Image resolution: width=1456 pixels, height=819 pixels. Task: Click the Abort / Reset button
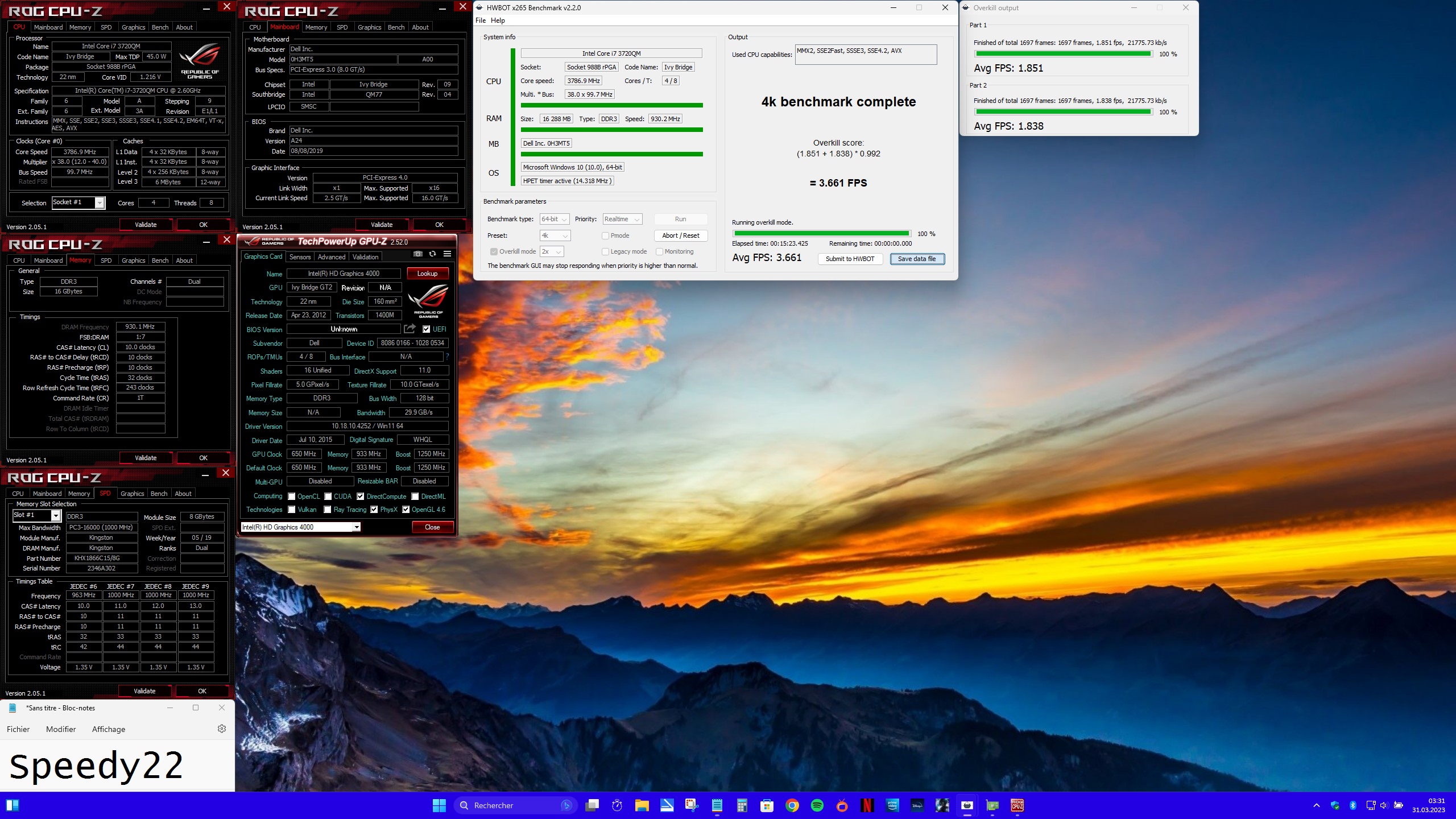[681, 235]
